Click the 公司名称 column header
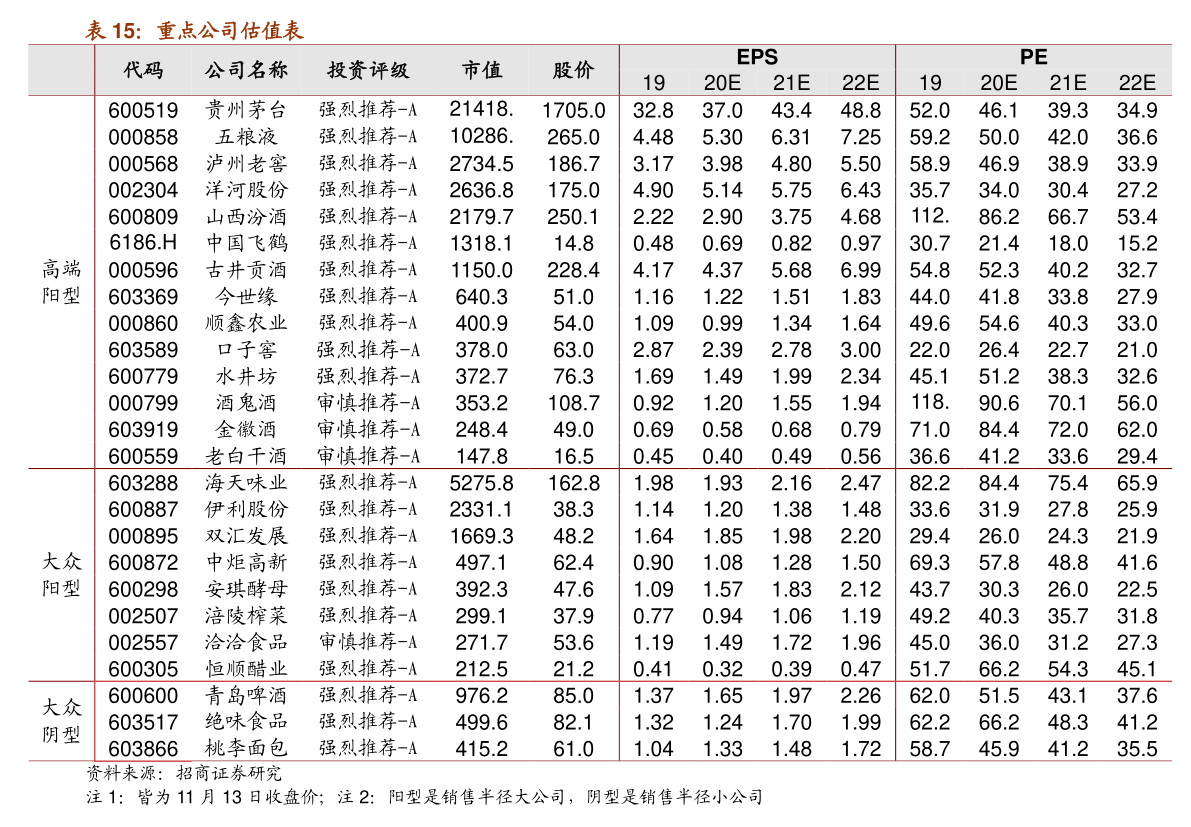Screen dimensions: 1191x827 246,70
